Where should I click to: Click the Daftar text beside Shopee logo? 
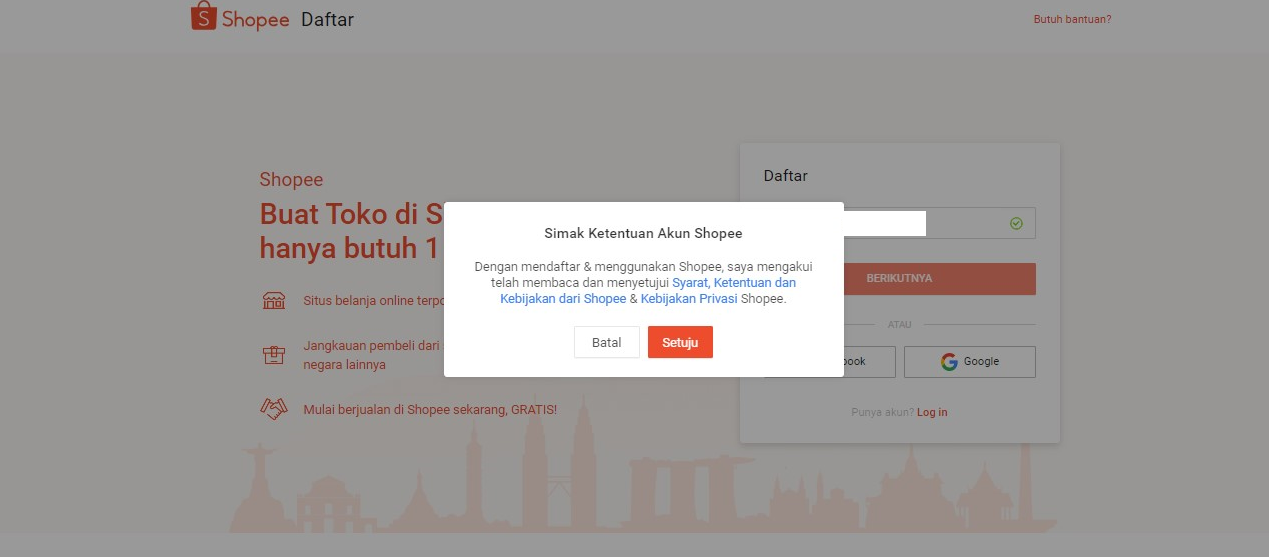[x=327, y=19]
